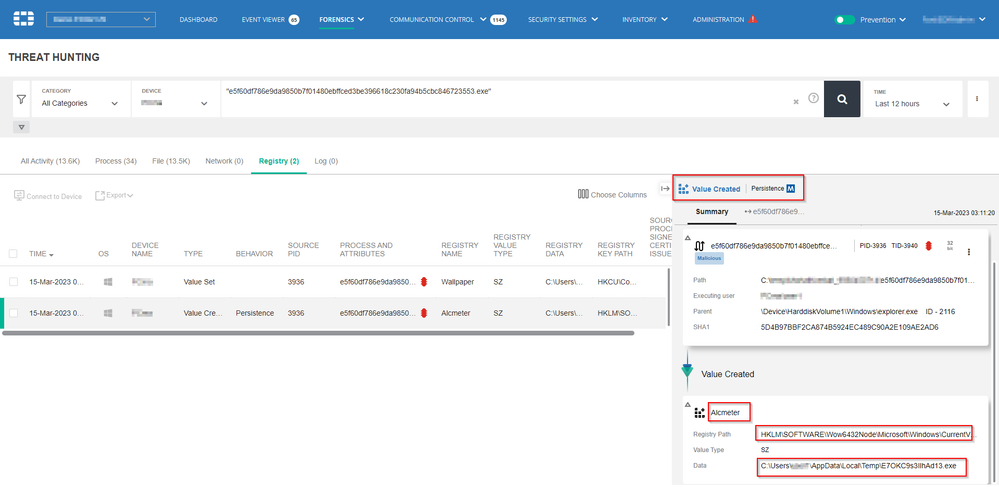The width and height of the screenshot is (999, 487).
Task: Open the filter funnel icon
Action: 21,99
